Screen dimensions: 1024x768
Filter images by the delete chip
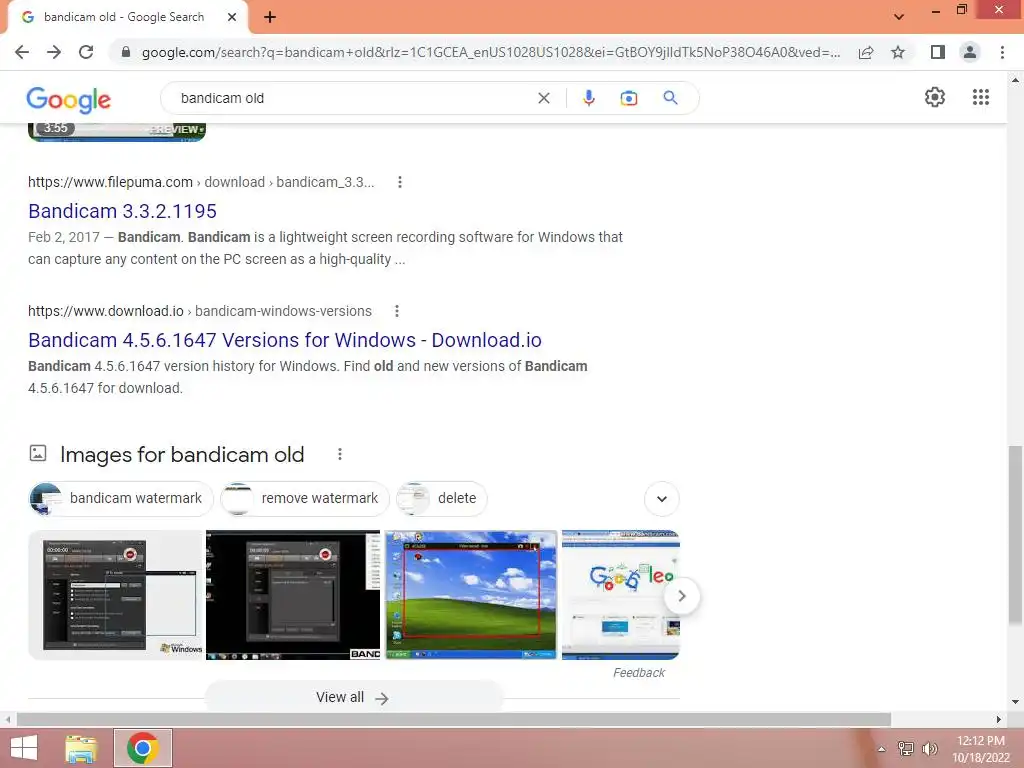point(441,498)
